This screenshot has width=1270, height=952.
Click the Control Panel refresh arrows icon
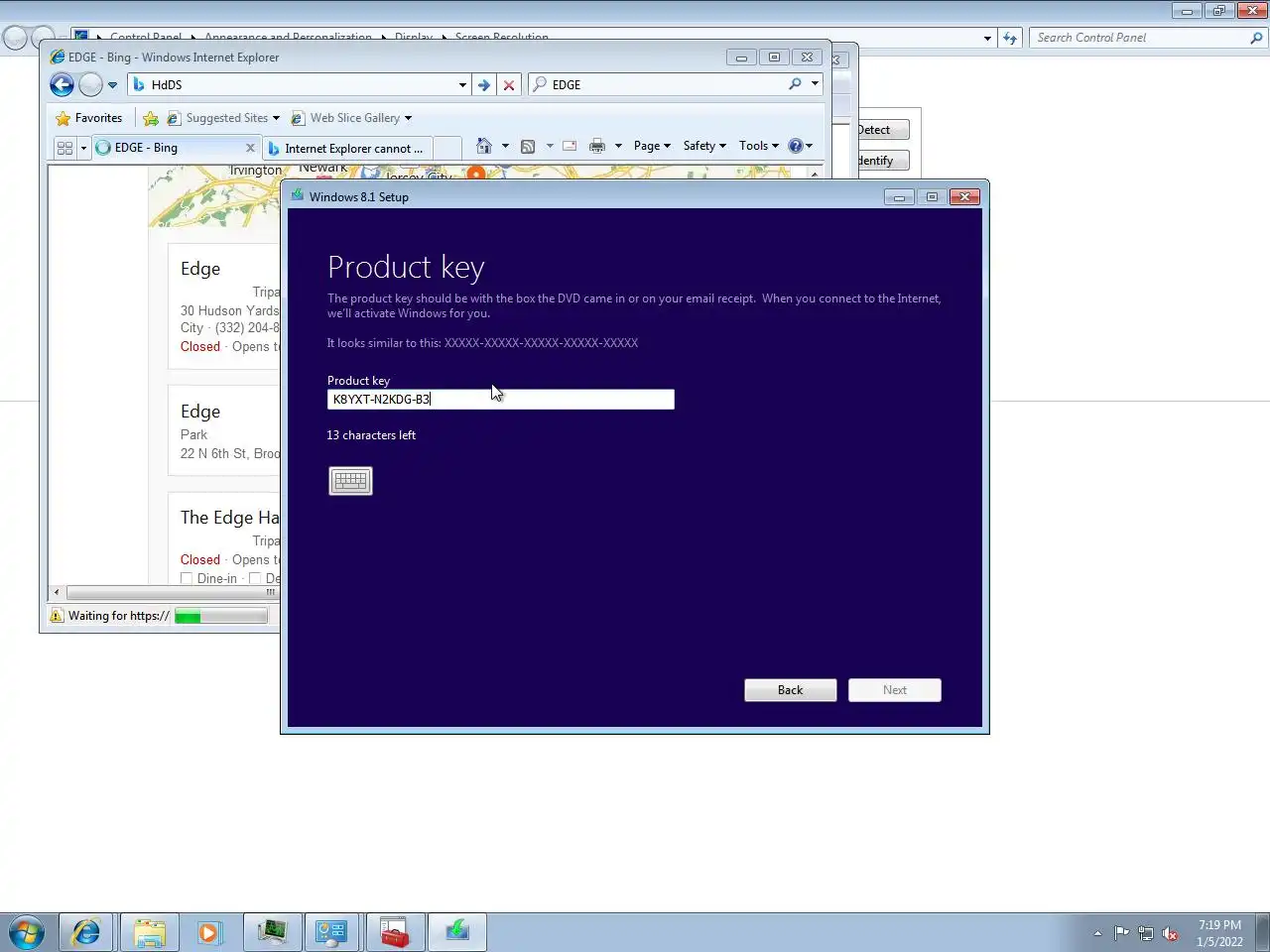click(x=1010, y=38)
